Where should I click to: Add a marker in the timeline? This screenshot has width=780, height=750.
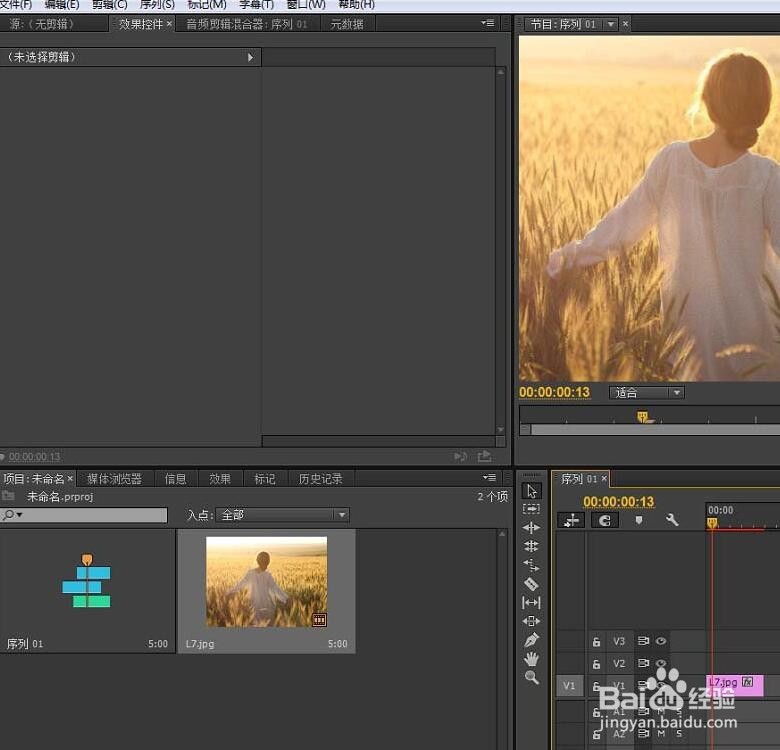[639, 520]
